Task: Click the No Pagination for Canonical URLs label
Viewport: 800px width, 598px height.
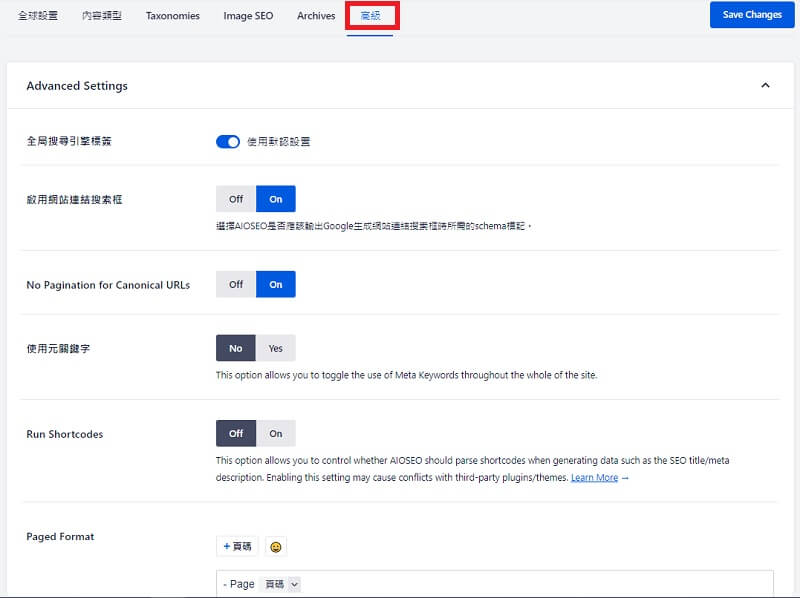Action: [x=108, y=285]
